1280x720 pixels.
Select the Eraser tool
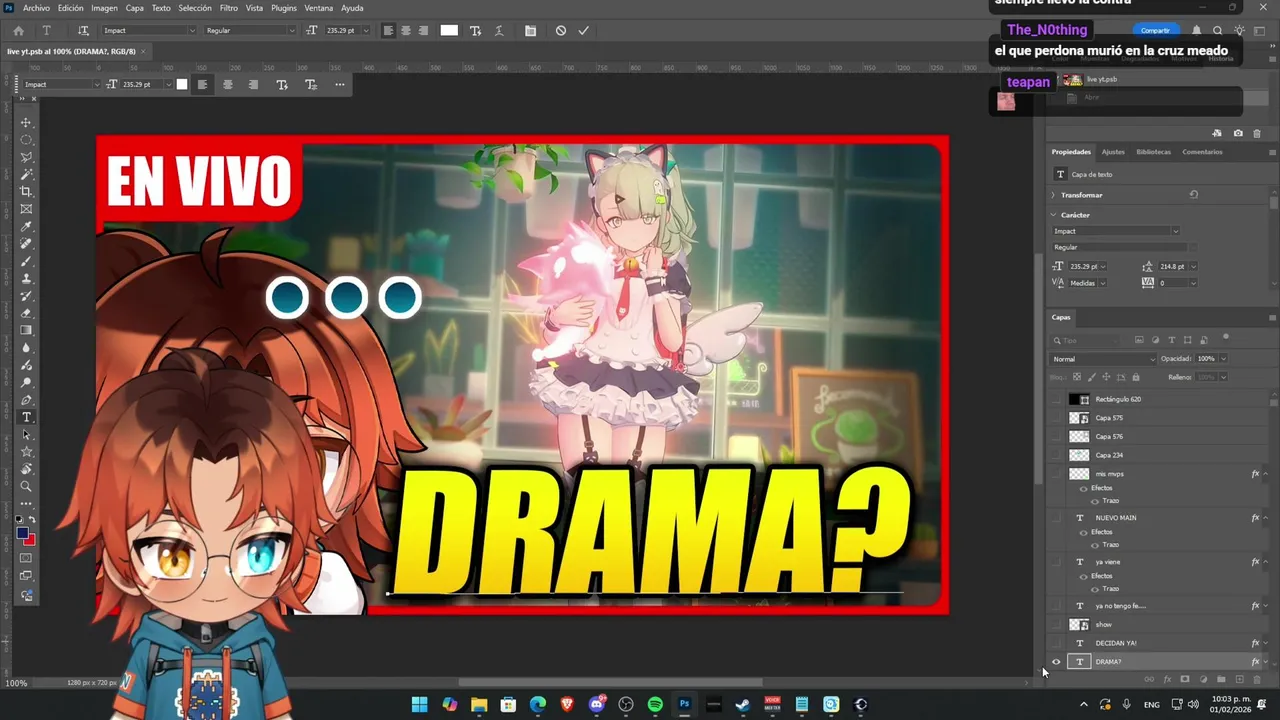pos(26,313)
